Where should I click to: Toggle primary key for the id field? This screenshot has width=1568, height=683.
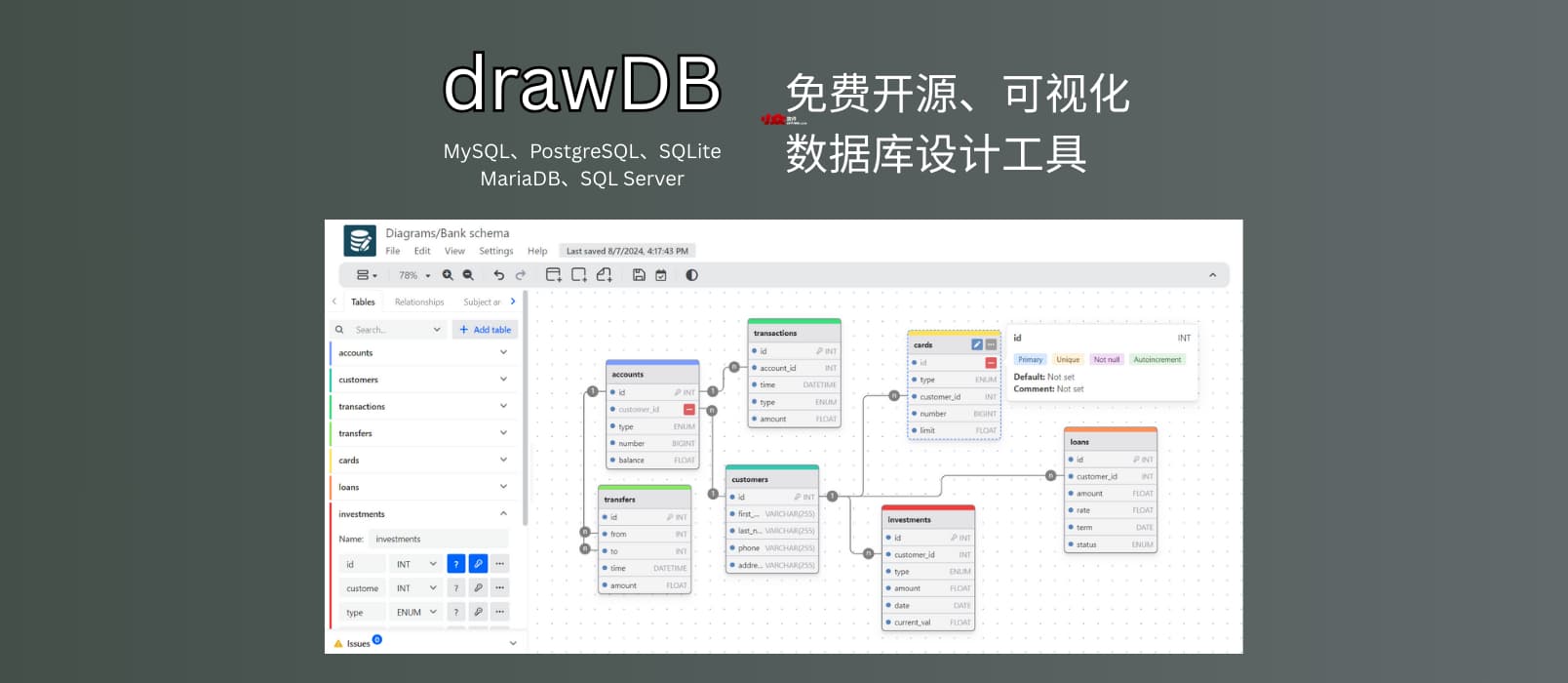coord(478,564)
